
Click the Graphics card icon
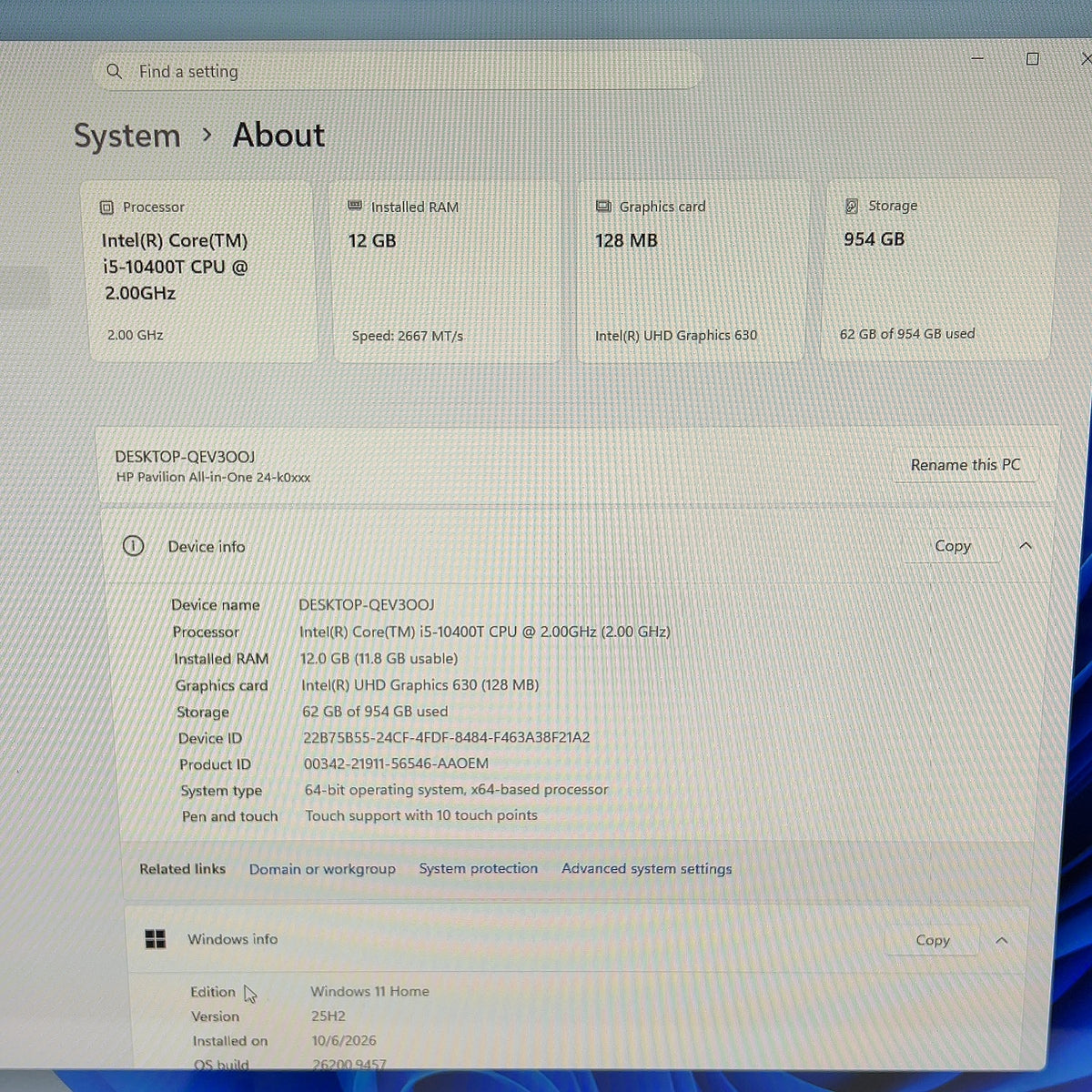point(603,207)
